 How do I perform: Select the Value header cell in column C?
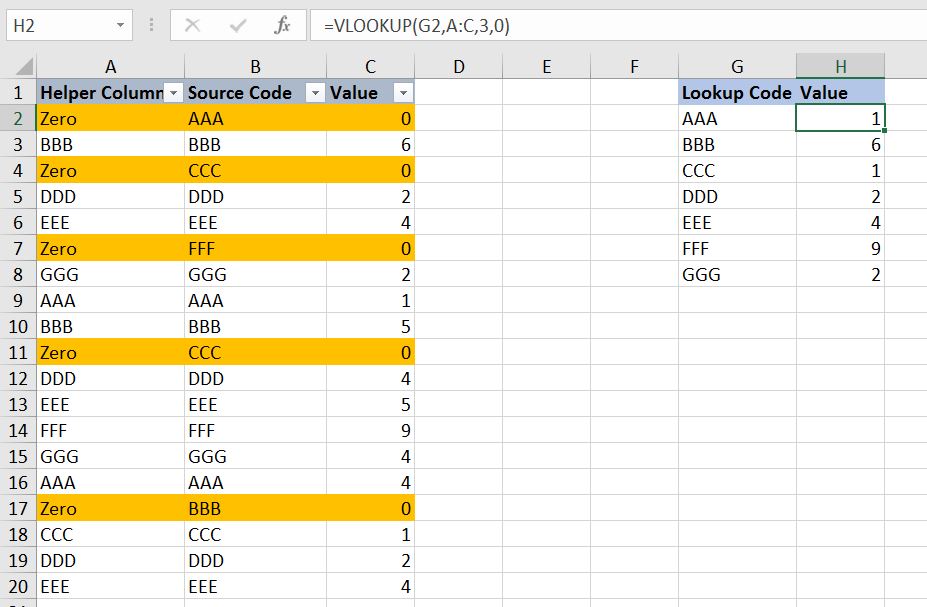tap(360, 92)
